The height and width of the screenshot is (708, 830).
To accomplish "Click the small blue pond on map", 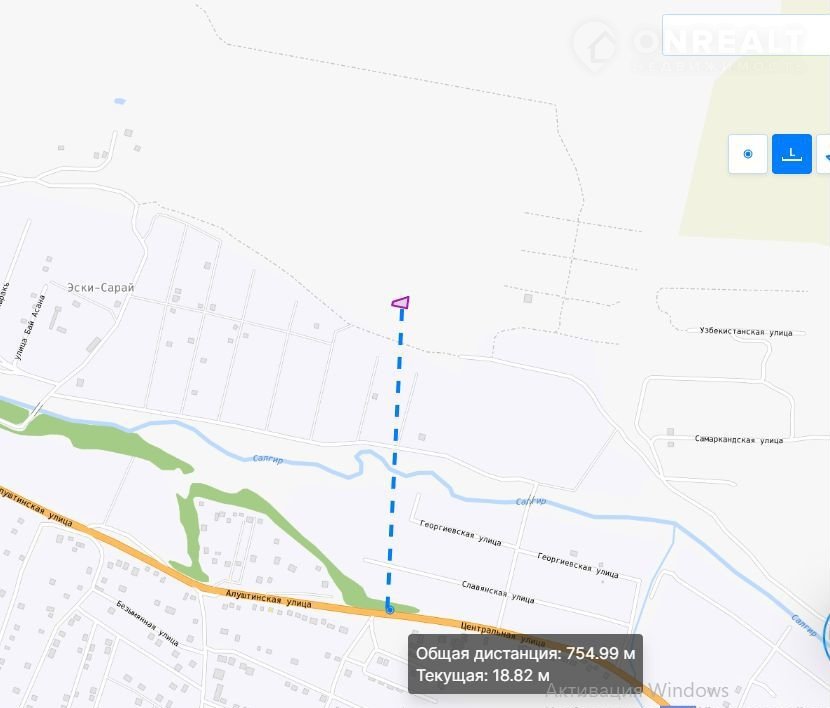I will tap(120, 101).
